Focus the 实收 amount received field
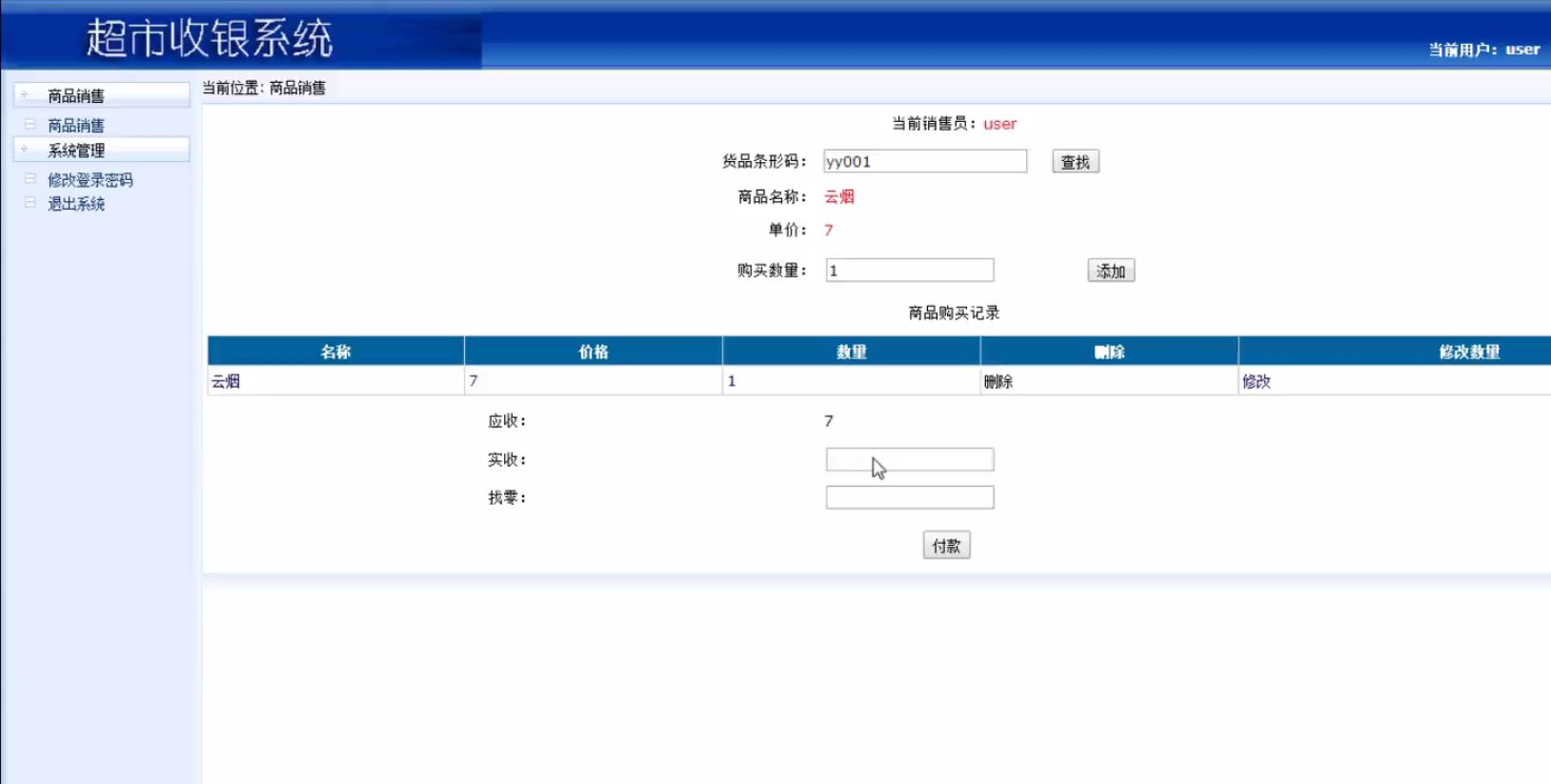 [910, 459]
